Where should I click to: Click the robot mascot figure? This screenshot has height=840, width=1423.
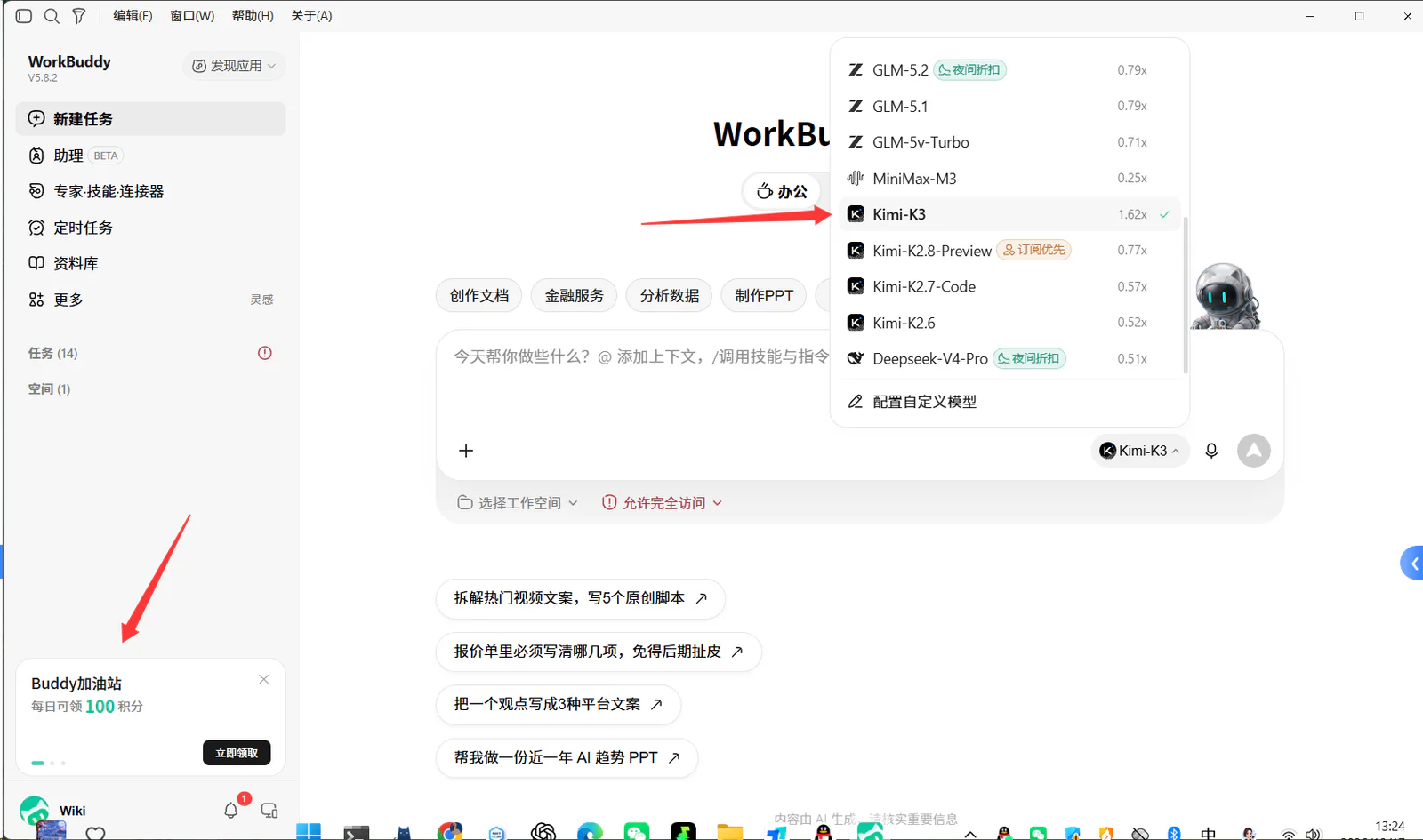pyautogui.click(x=1226, y=297)
